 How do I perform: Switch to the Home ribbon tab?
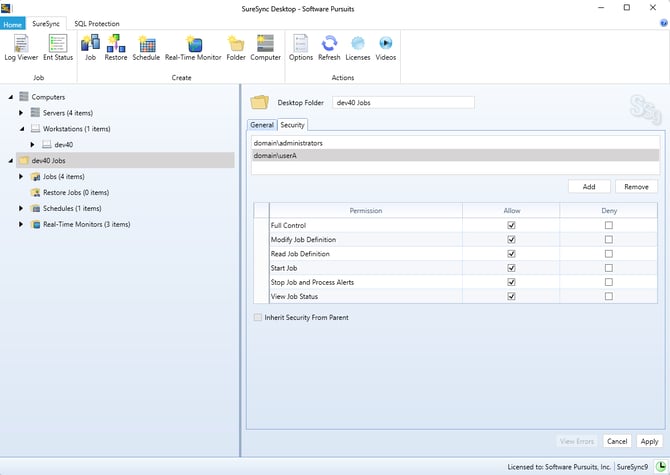(13, 24)
